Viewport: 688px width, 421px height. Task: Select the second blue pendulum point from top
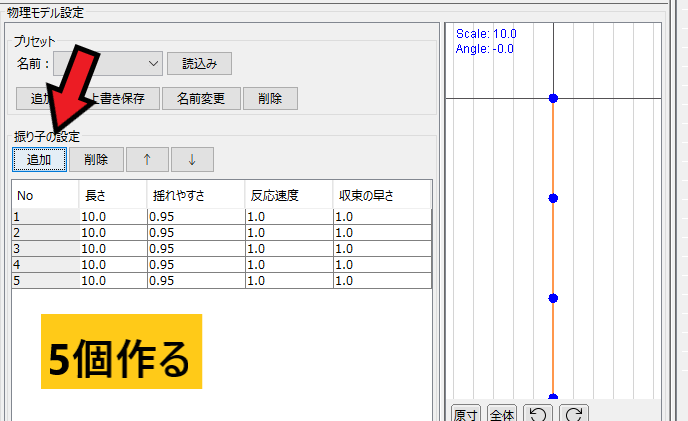coord(553,198)
